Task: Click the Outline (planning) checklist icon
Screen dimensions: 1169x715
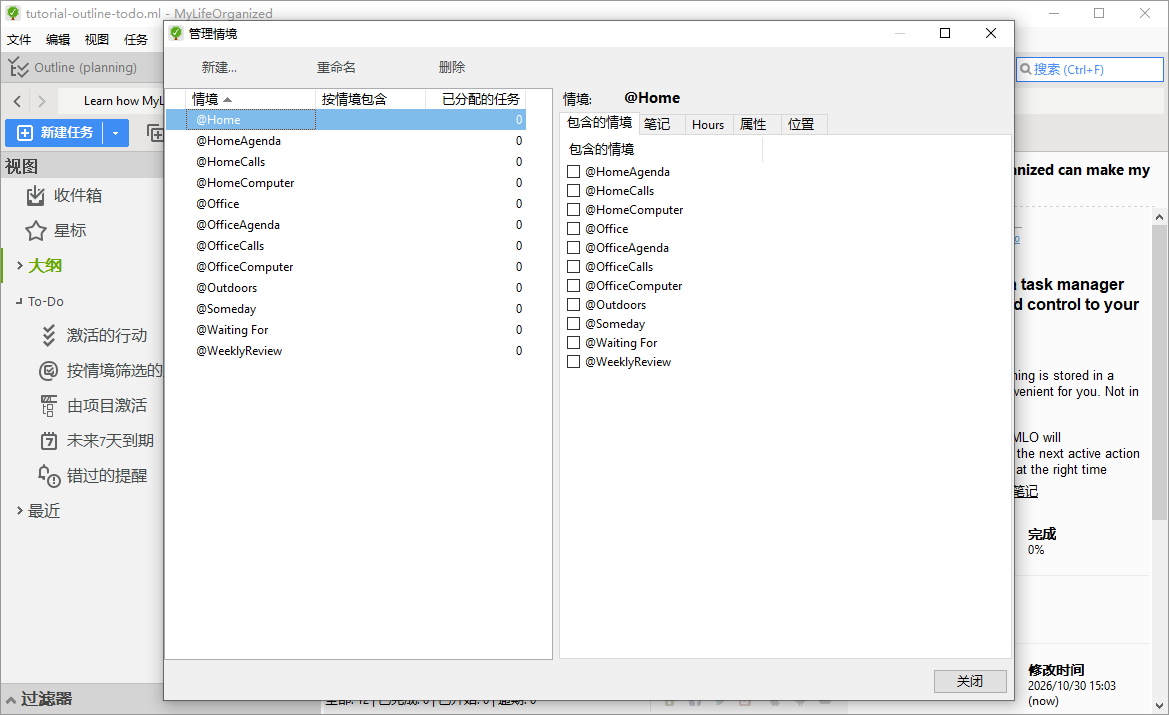Action: (x=19, y=67)
